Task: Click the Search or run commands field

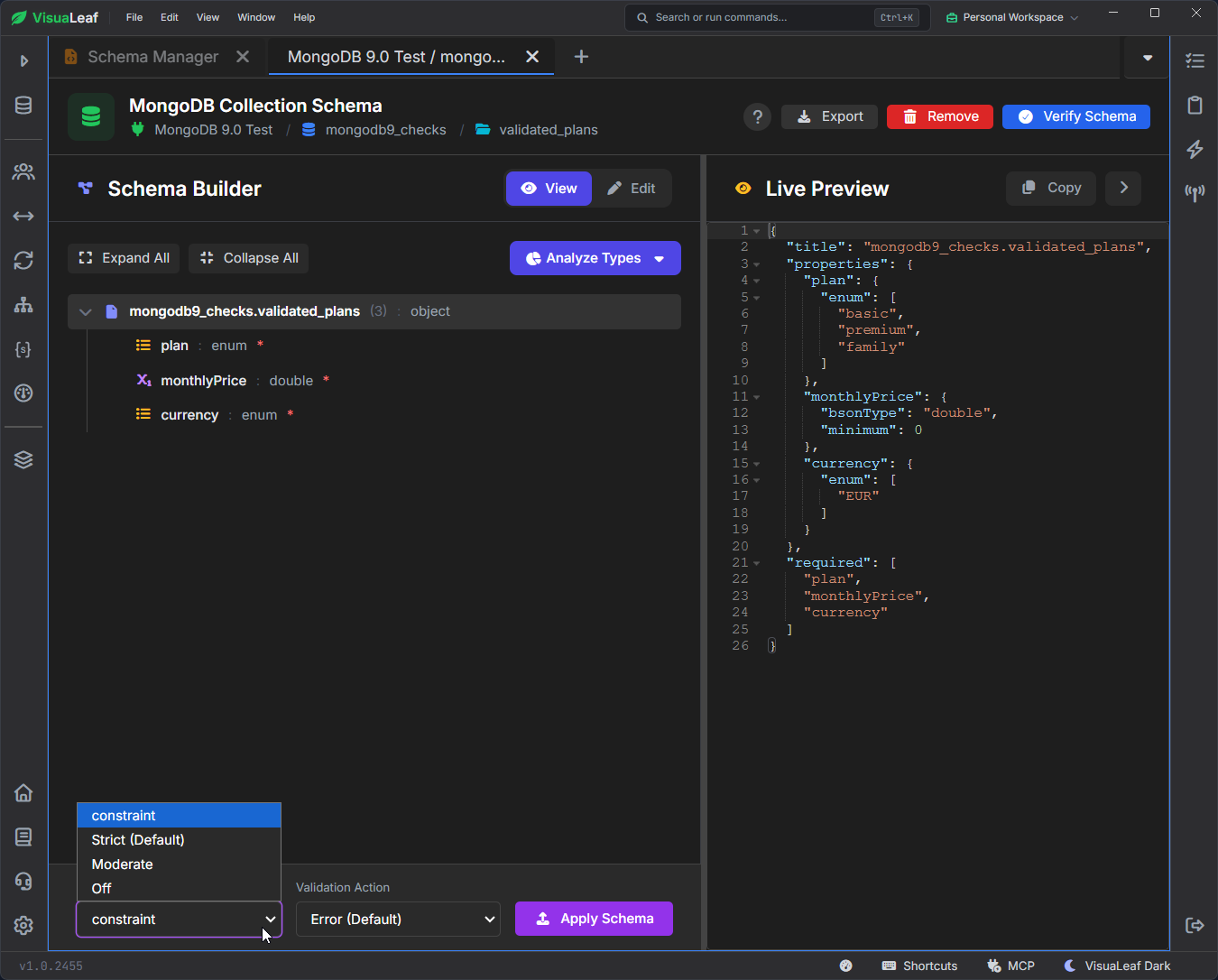Action: point(776,17)
